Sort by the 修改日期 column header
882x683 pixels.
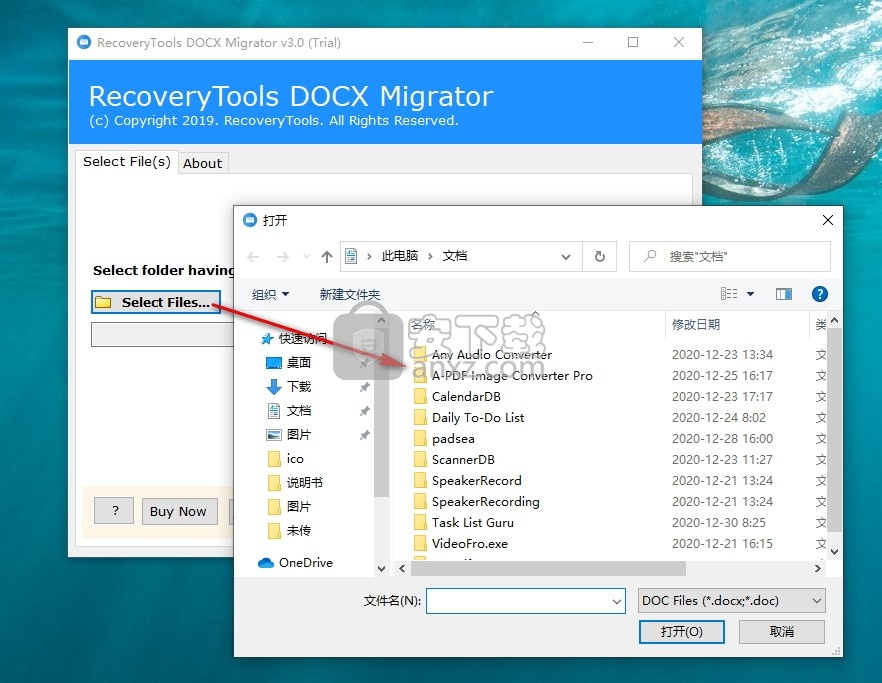(x=696, y=325)
